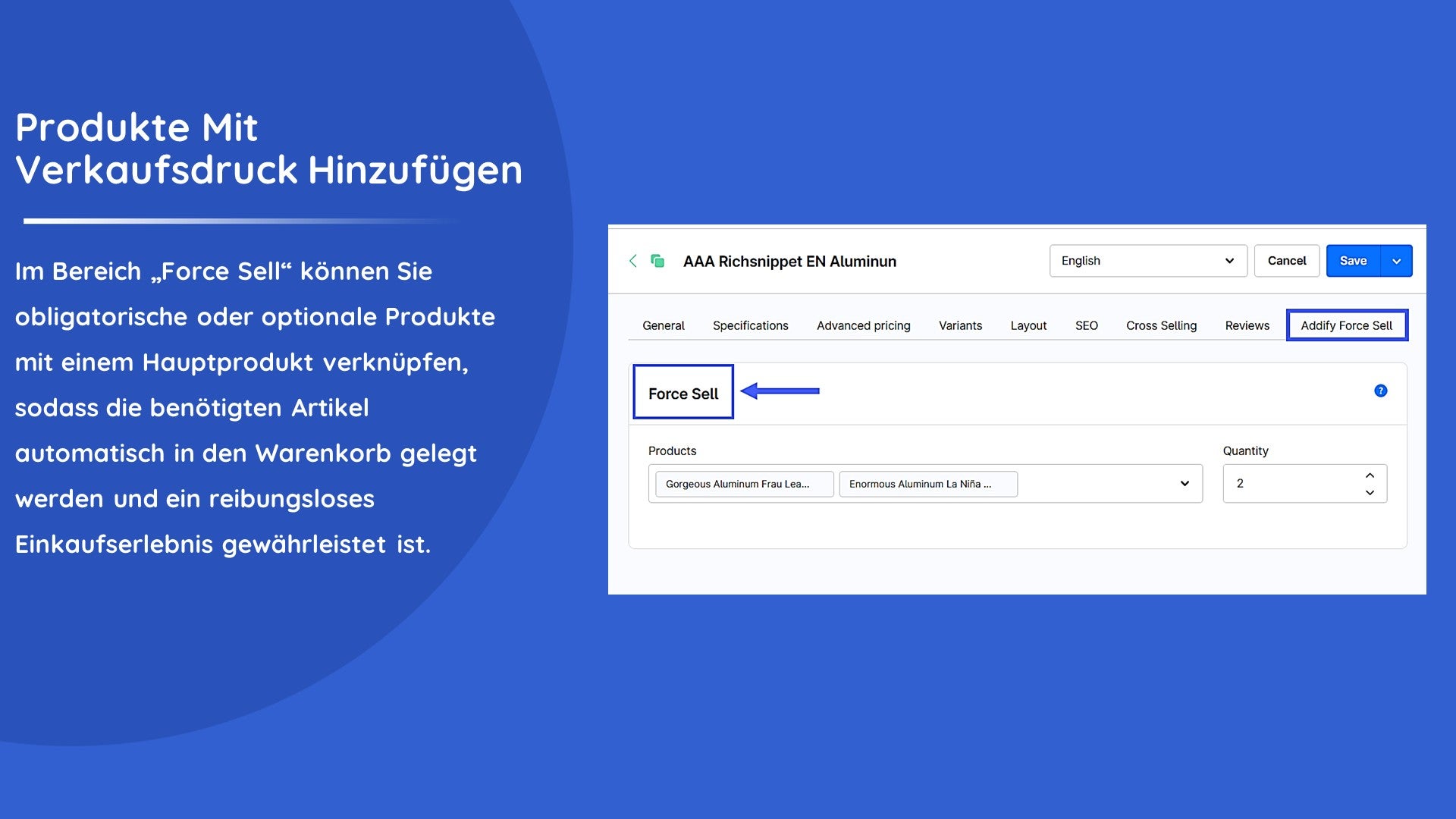Switch to the SEO tab
The image size is (1456, 819).
point(1086,325)
